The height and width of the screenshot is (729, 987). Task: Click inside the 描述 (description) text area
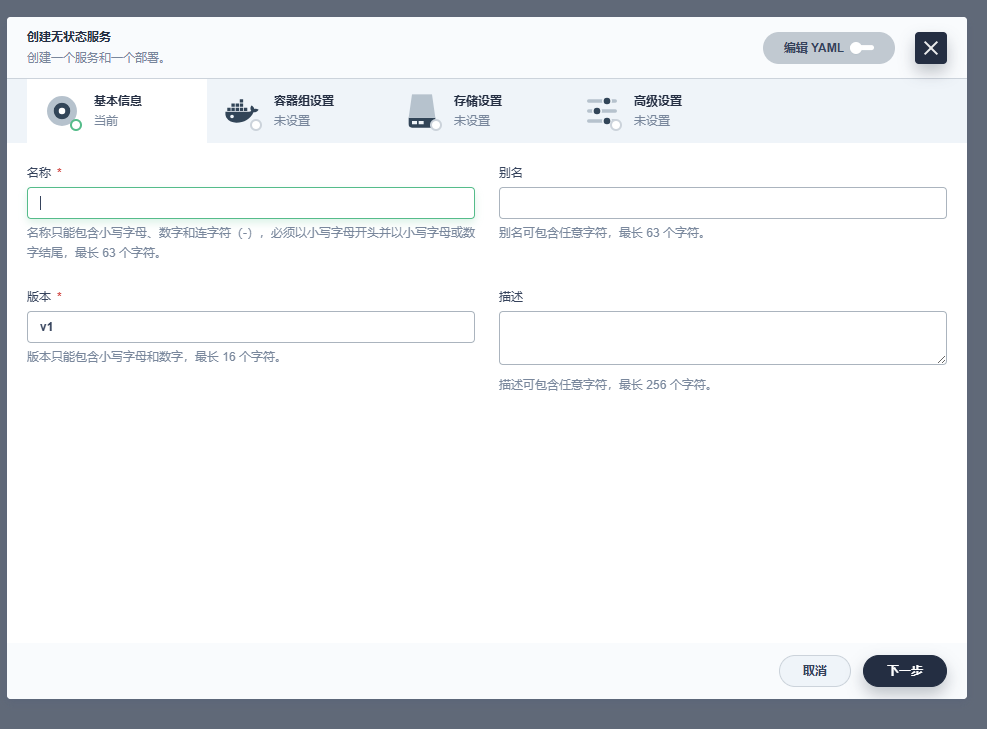(720, 337)
